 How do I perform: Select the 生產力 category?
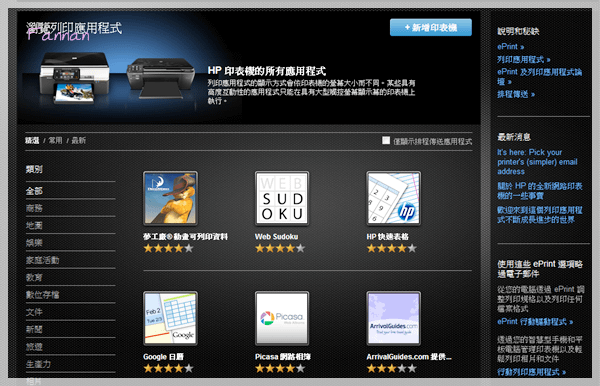point(38,364)
